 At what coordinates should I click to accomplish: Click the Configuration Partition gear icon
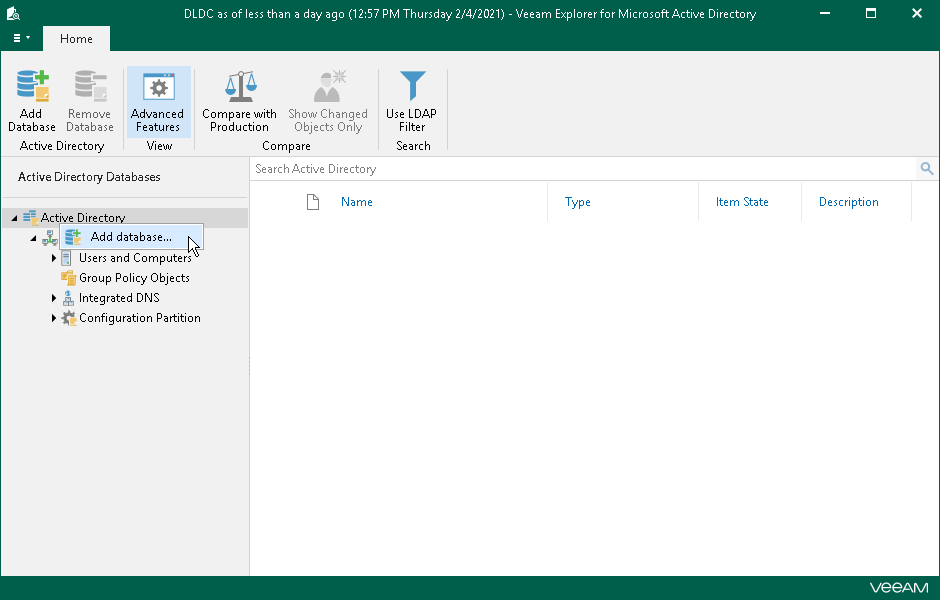point(69,318)
